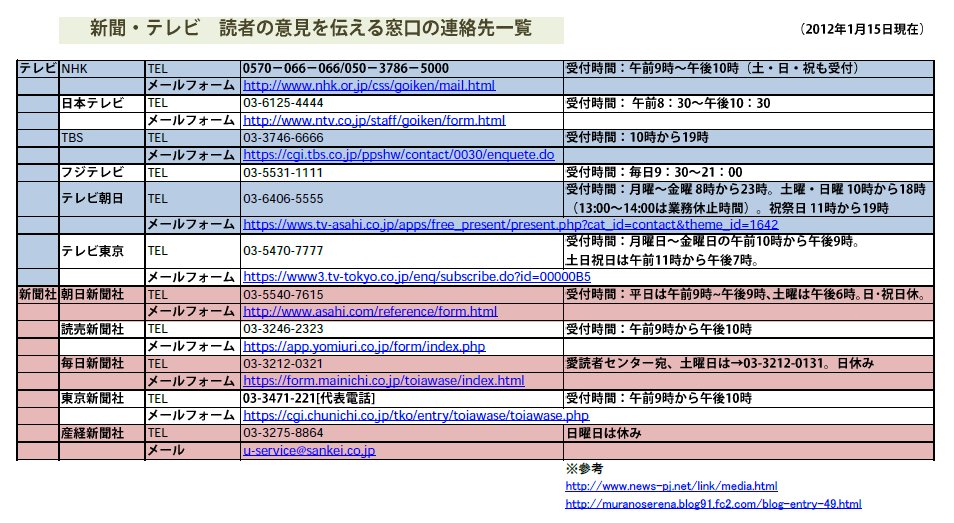
Task: Click the title 新聞・テレビ 読者の意見を伝える窓口の連絡先一覧
Action: (x=311, y=29)
